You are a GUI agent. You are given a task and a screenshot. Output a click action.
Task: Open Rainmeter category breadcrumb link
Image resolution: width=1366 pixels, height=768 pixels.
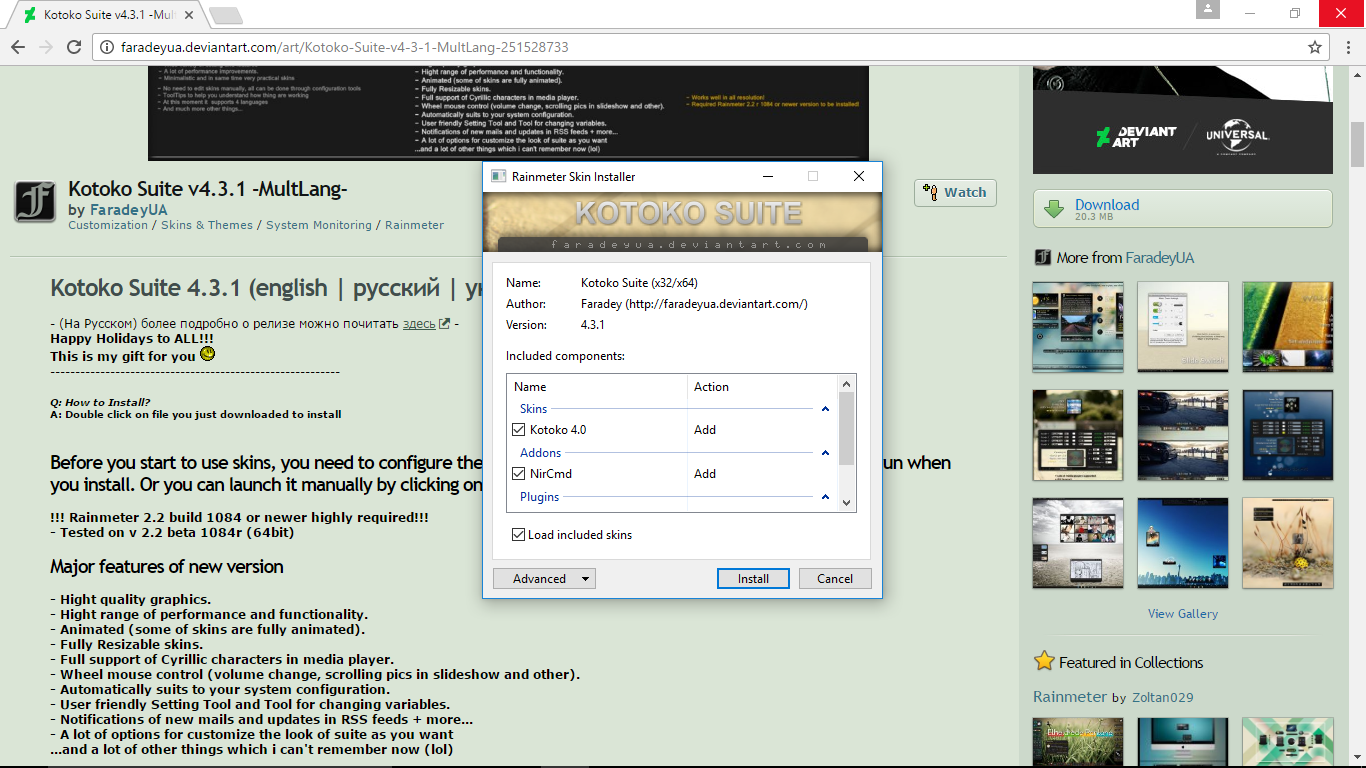tap(414, 225)
